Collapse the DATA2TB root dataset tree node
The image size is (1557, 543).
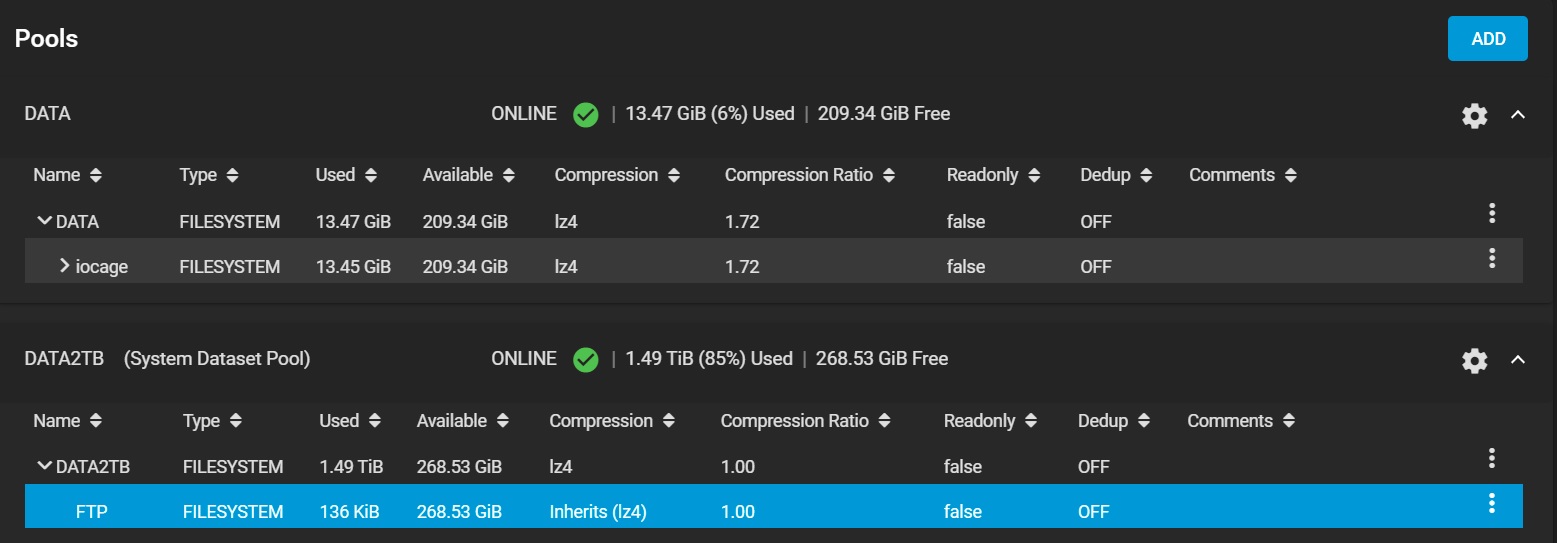(x=44, y=466)
